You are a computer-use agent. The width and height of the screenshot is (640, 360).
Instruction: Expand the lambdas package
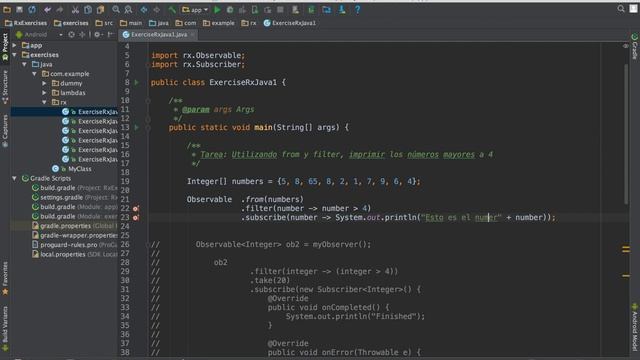click(x=44, y=93)
